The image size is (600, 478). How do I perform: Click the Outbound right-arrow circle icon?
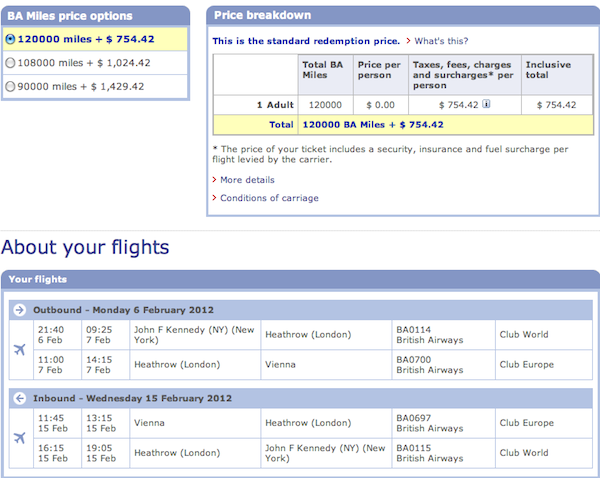click(20, 310)
